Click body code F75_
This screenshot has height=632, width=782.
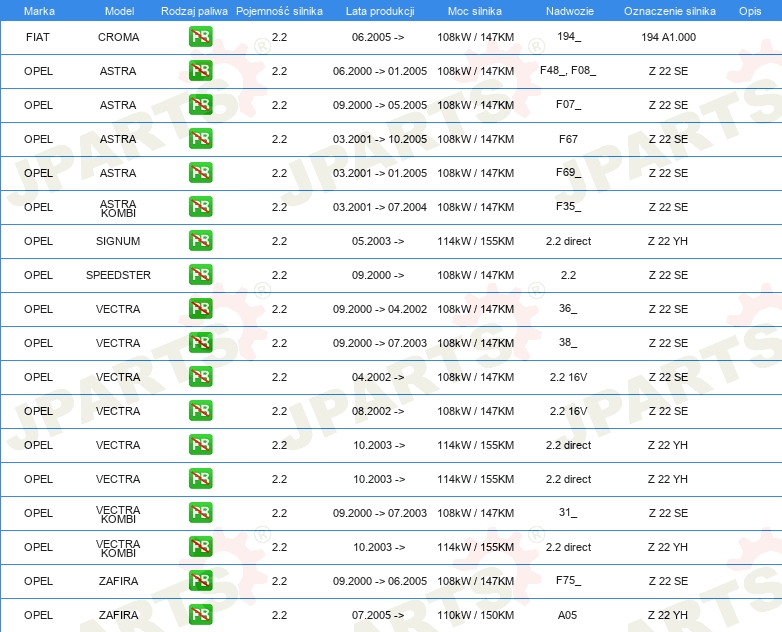(568, 581)
